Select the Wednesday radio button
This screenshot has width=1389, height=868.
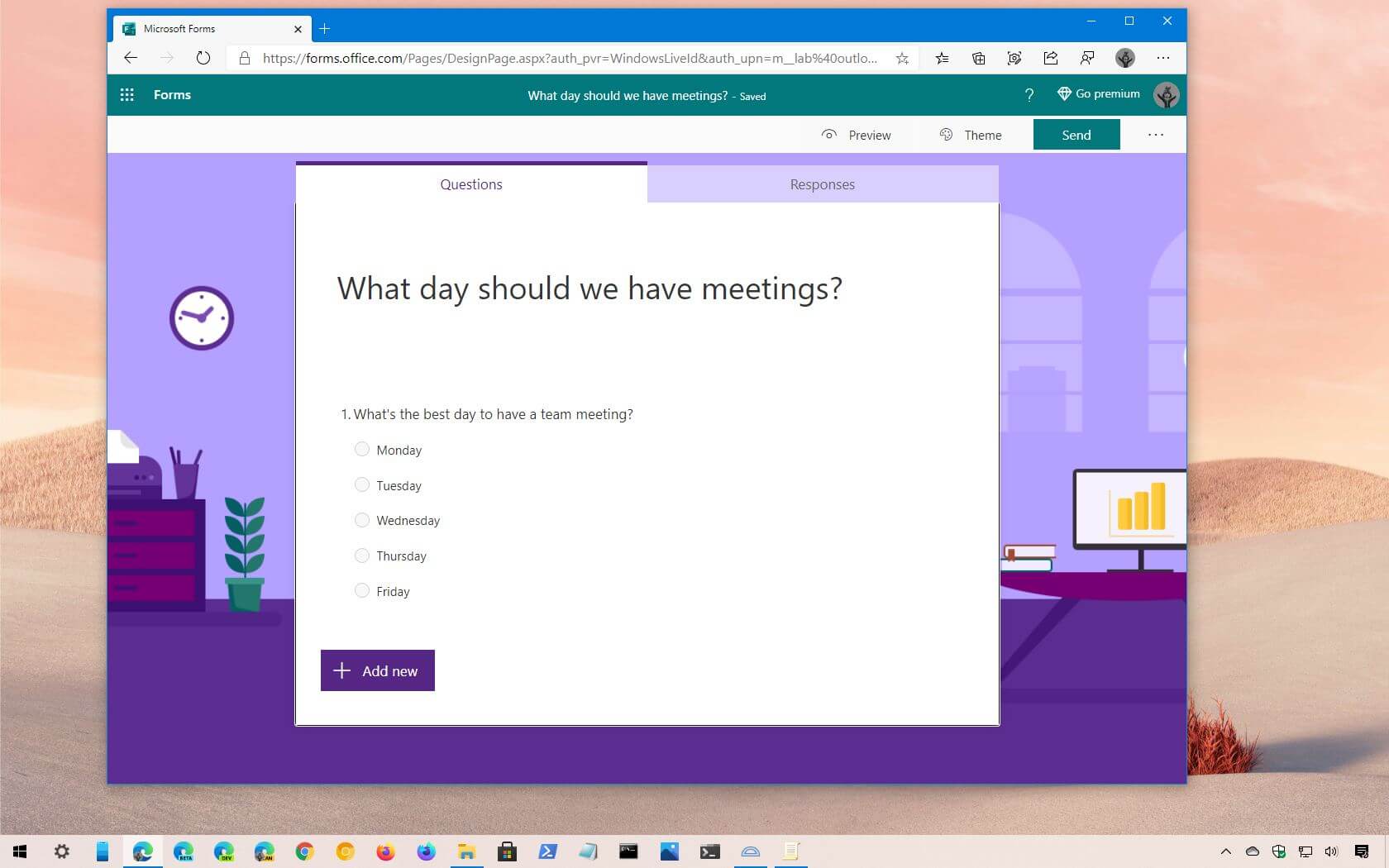pos(362,520)
